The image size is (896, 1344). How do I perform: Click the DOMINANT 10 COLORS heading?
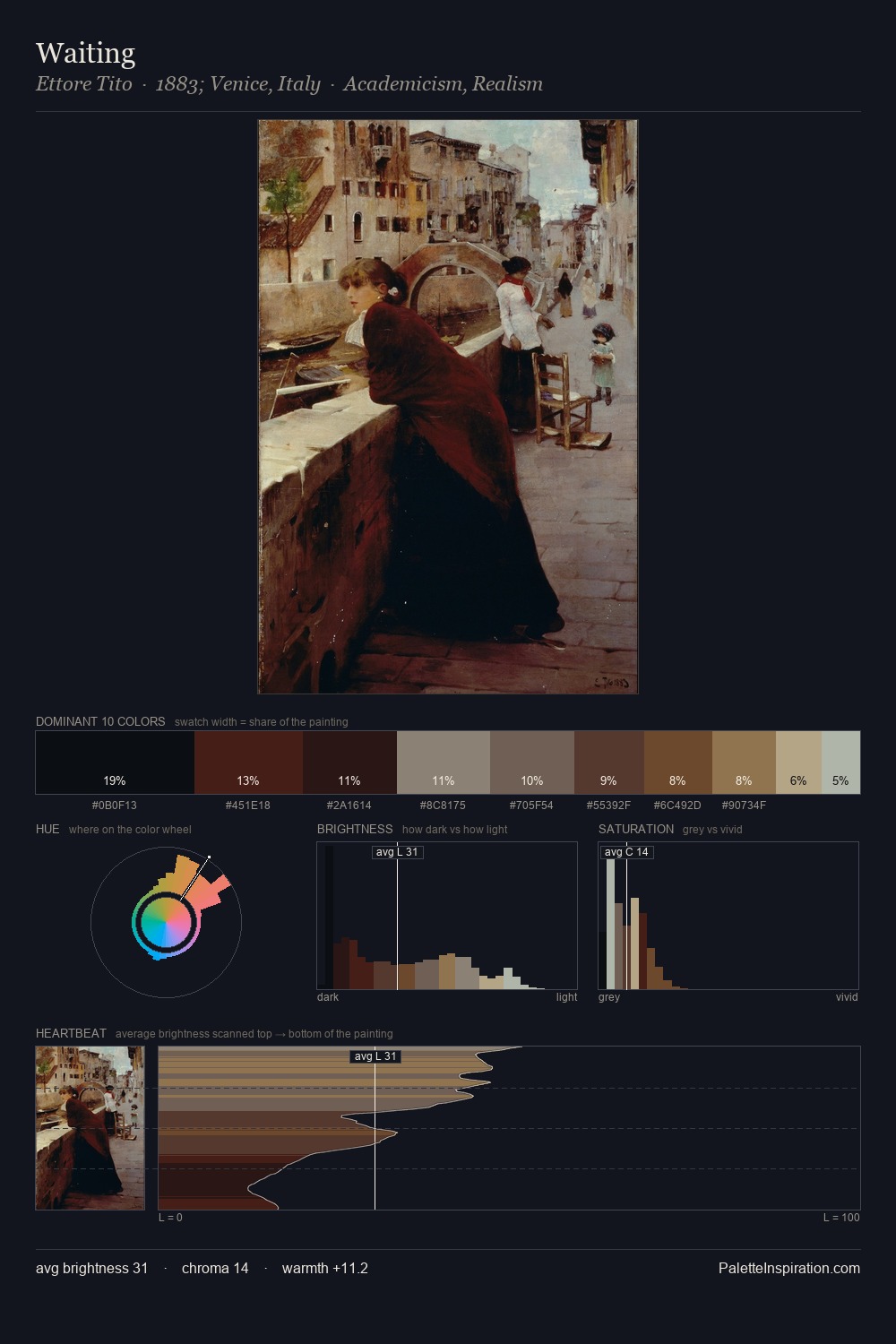[100, 721]
